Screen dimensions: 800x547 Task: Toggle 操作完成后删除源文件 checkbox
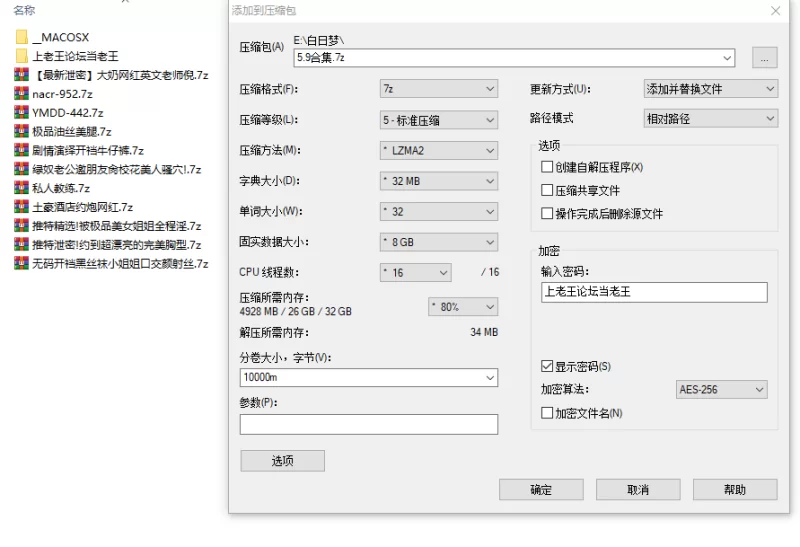[547, 213]
